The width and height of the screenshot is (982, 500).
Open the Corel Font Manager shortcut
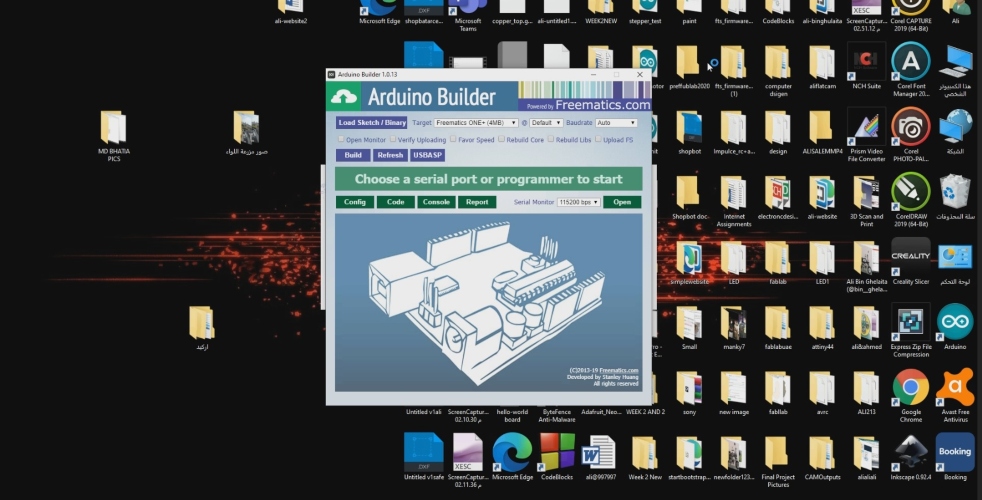coord(911,61)
